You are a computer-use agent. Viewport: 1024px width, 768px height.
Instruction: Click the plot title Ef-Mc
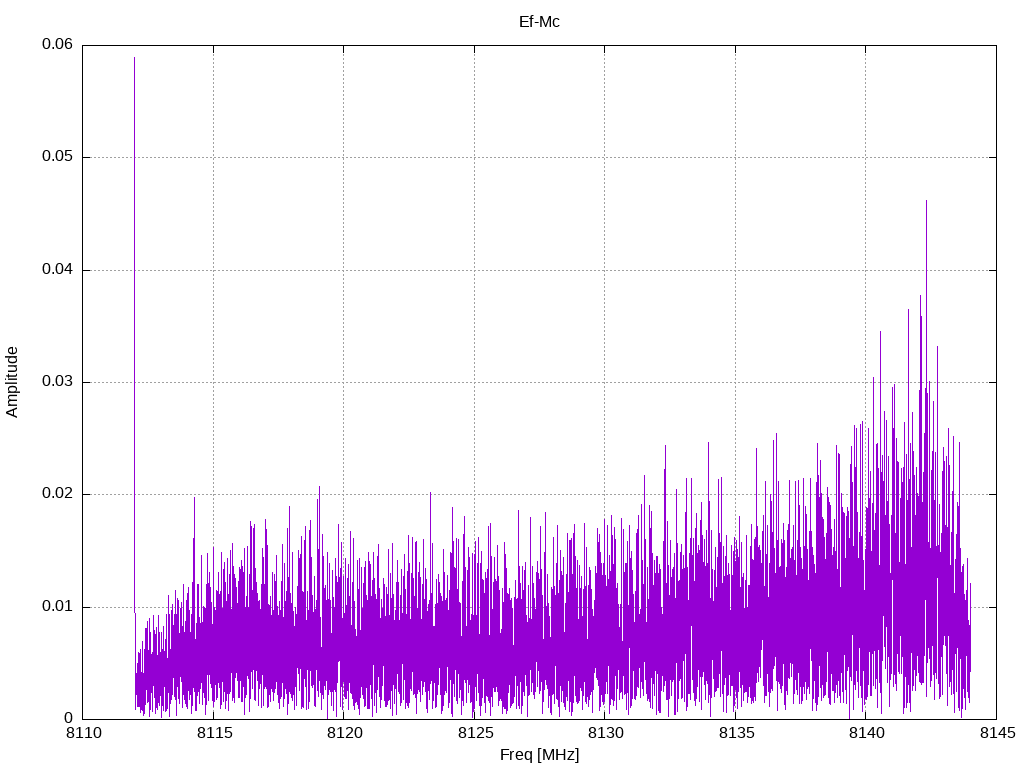coord(539,22)
